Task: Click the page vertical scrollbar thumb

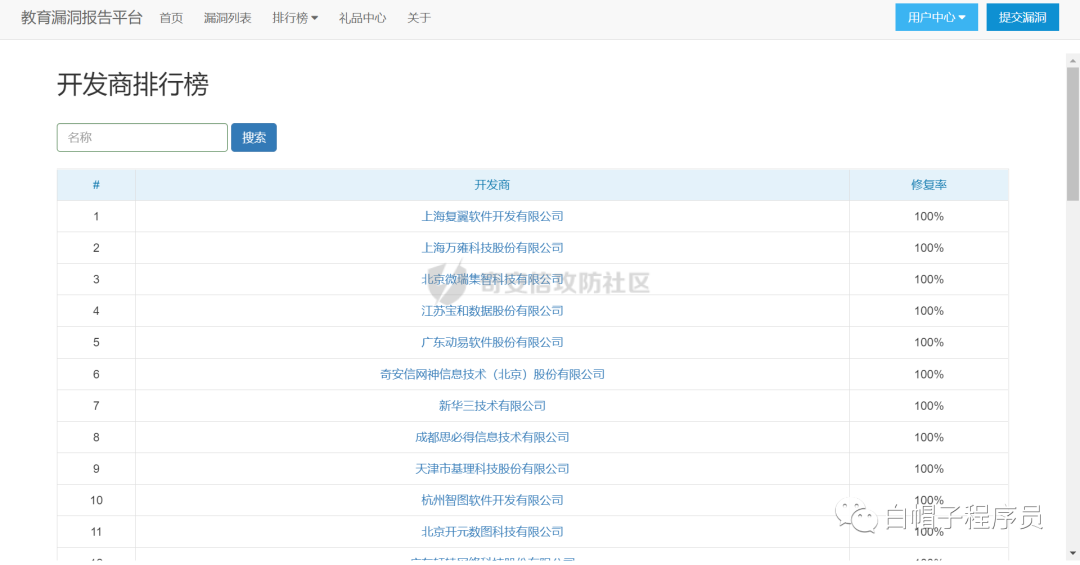Action: [x=1072, y=134]
